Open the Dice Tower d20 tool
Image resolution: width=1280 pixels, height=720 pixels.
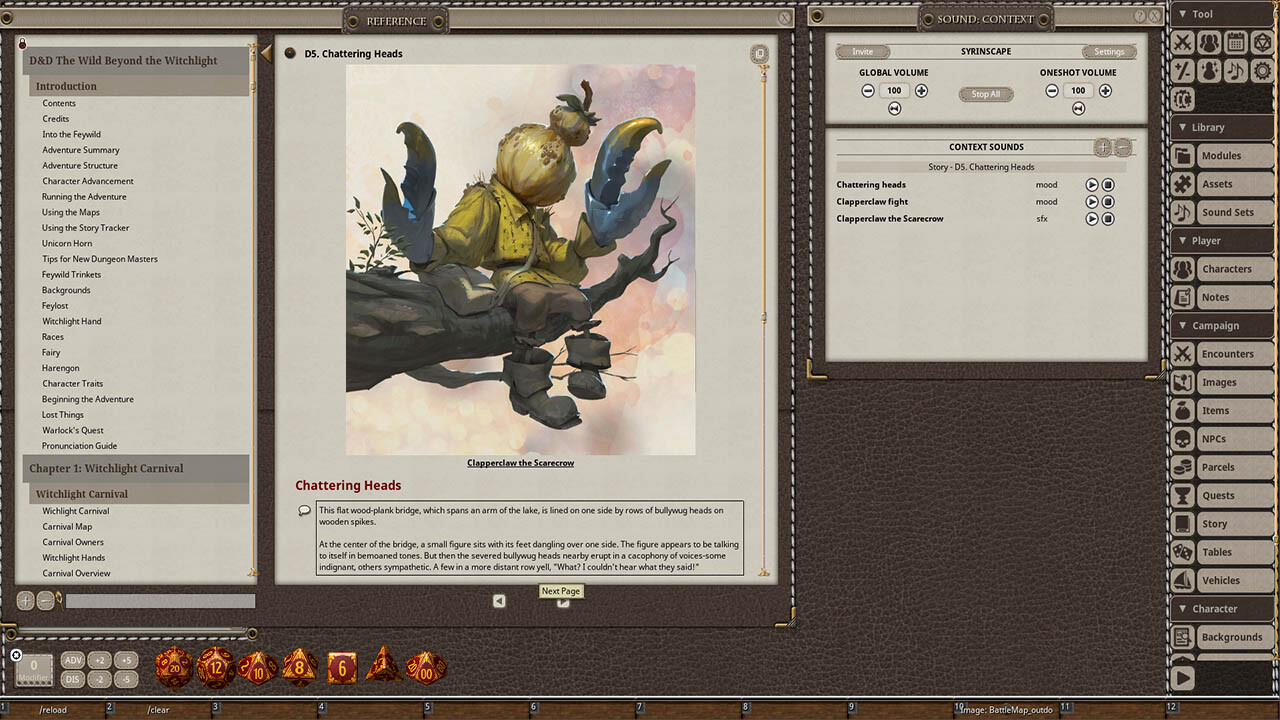[1261, 42]
